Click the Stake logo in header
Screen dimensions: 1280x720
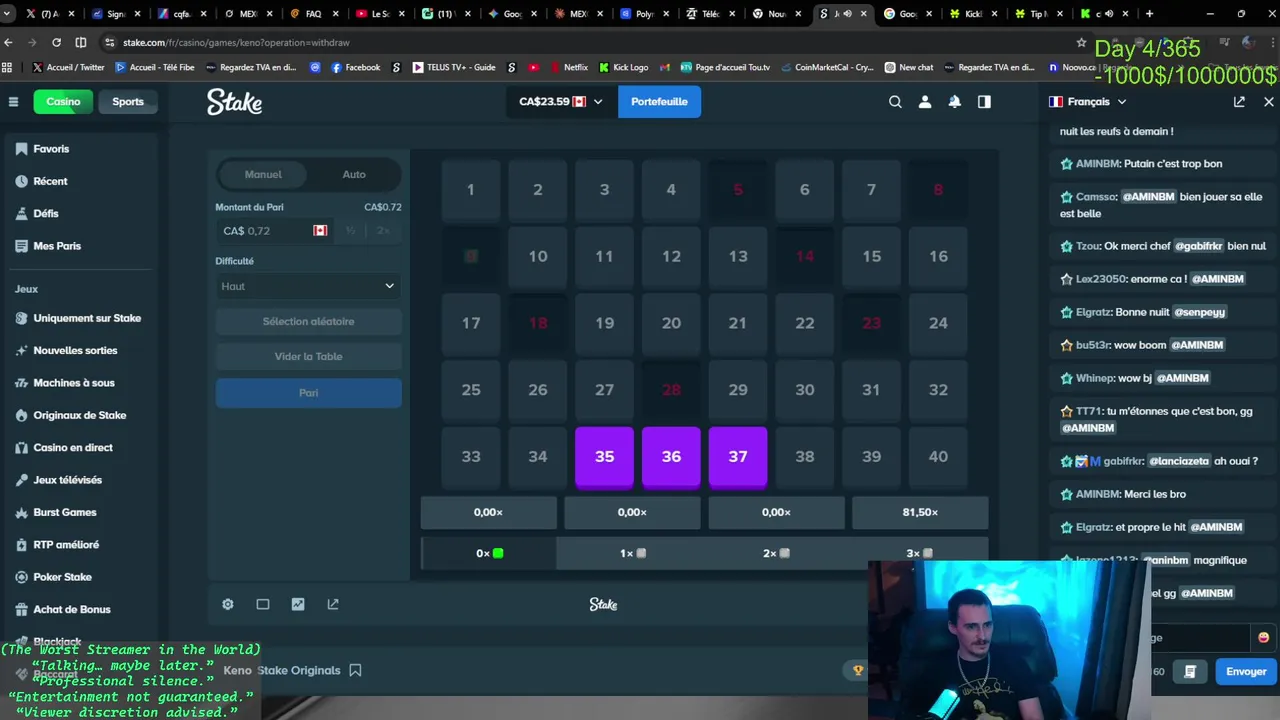pos(234,102)
